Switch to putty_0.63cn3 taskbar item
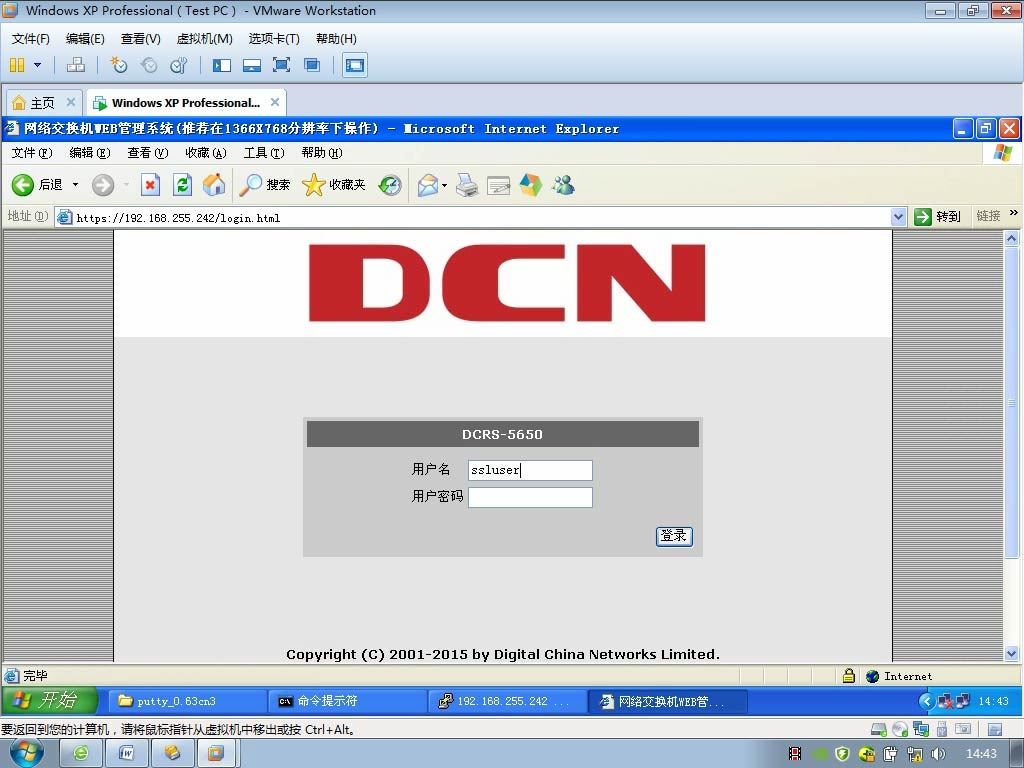 (187, 701)
